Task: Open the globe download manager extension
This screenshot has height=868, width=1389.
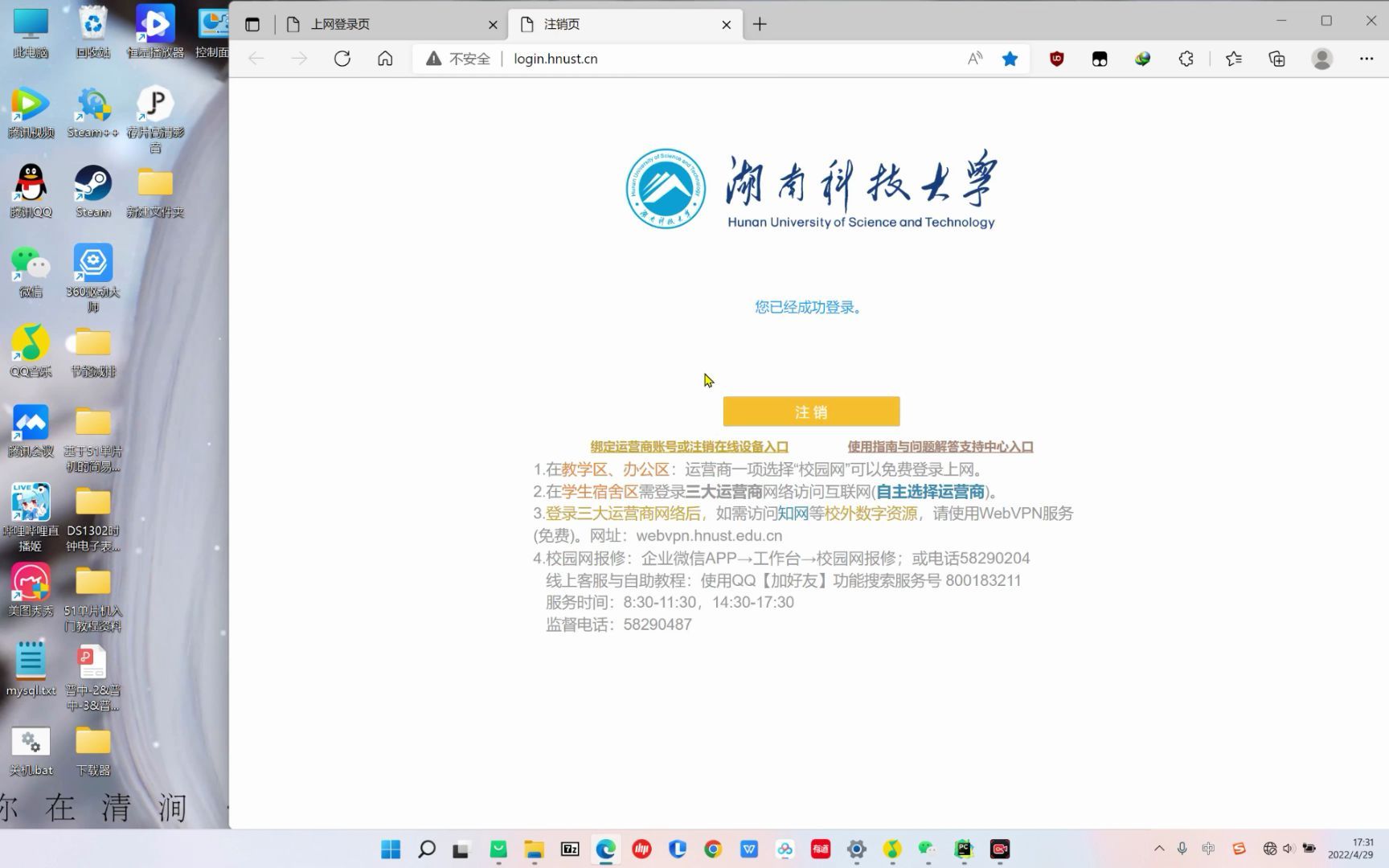Action: pyautogui.click(x=1142, y=59)
